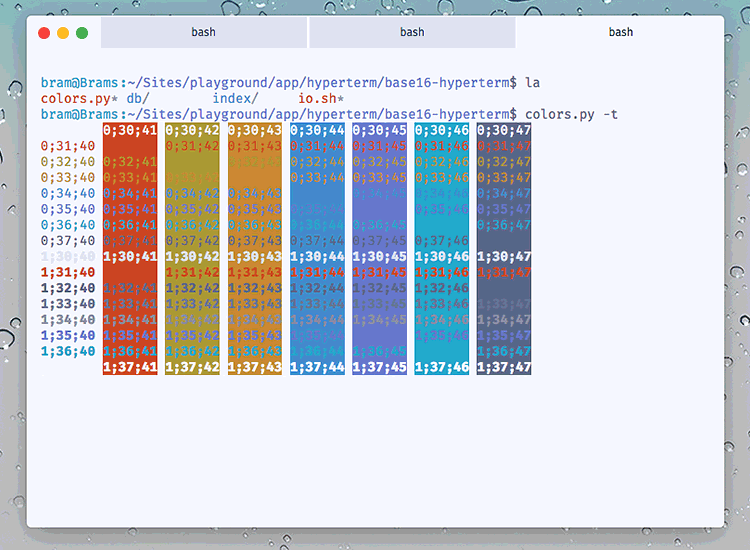The height and width of the screenshot is (550, 750).
Task: Click the bold 1;33;40 text
Action: click(68, 304)
